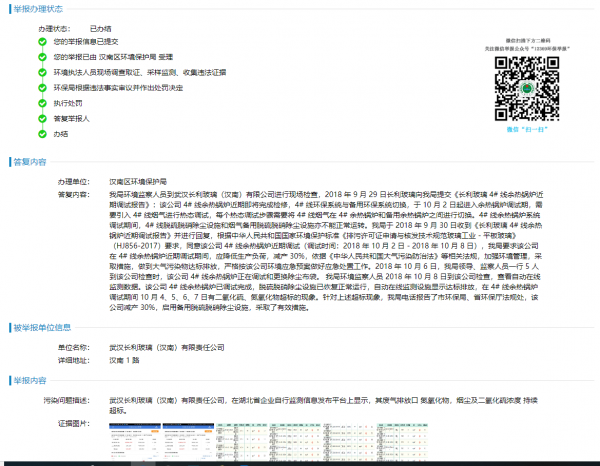Click check icon for 汉南区环境保护局 受理 step
Viewport: 600px width, 466px height.
pyautogui.click(x=42, y=58)
